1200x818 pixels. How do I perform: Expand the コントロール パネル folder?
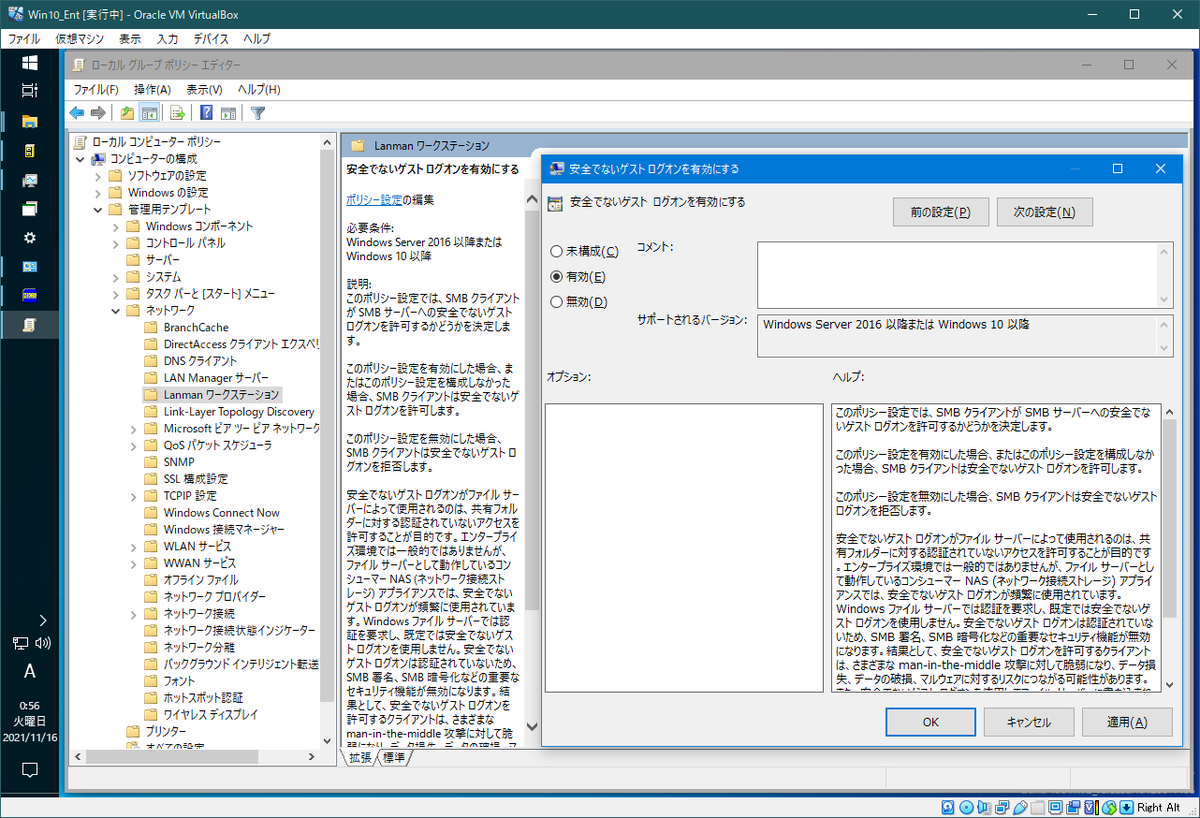[x=117, y=243]
